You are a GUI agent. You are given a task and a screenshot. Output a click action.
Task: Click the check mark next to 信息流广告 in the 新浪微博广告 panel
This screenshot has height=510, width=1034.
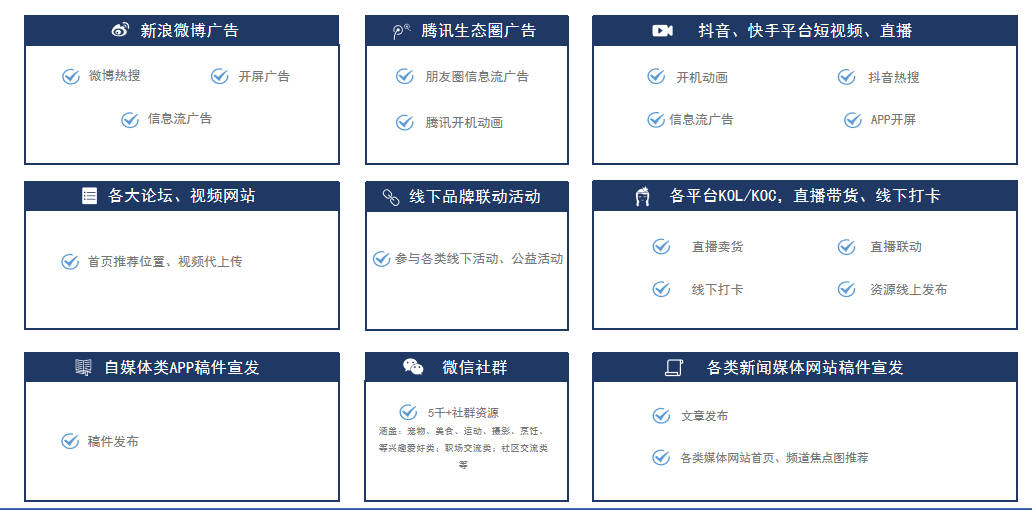point(130,120)
